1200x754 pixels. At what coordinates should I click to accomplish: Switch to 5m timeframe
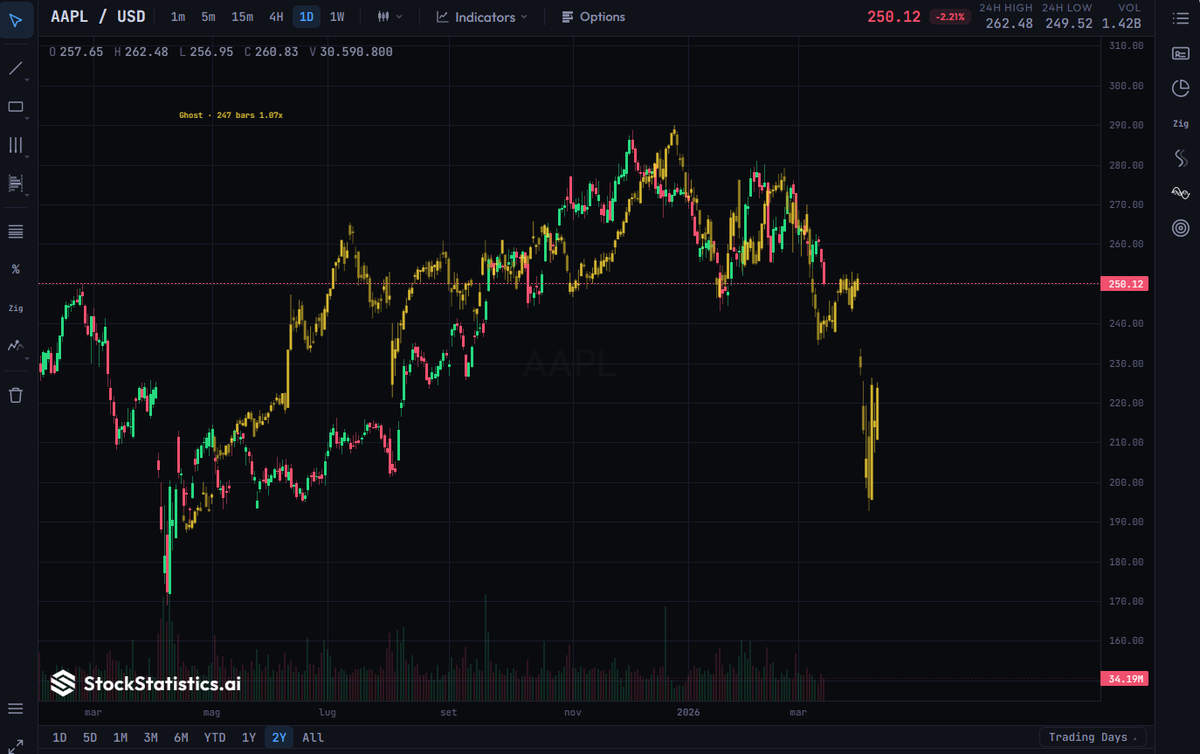pyautogui.click(x=208, y=17)
